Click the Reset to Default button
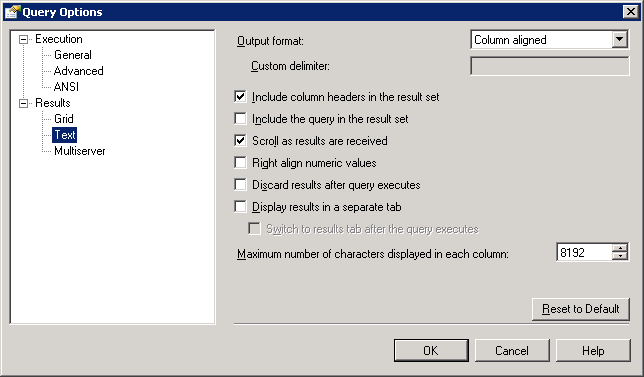The image size is (644, 377). tap(580, 309)
